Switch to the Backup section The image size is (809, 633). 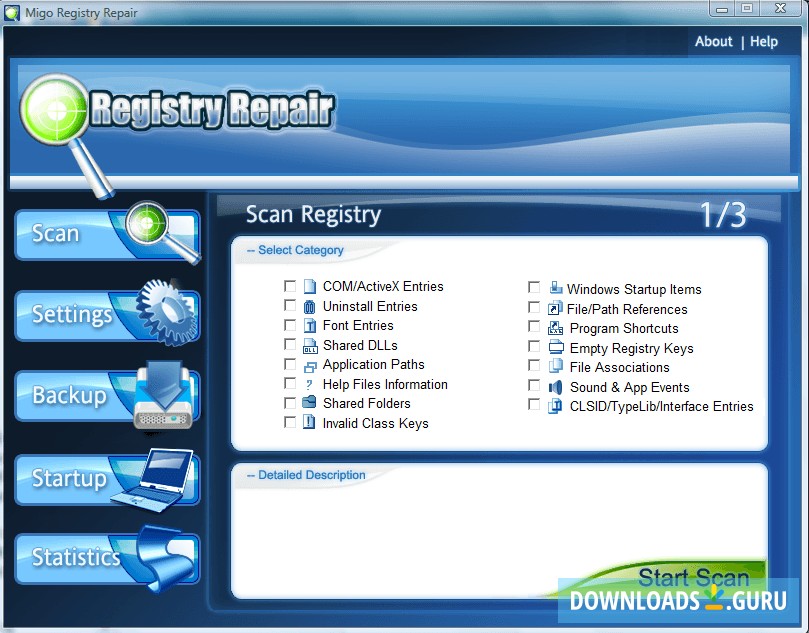coord(107,396)
